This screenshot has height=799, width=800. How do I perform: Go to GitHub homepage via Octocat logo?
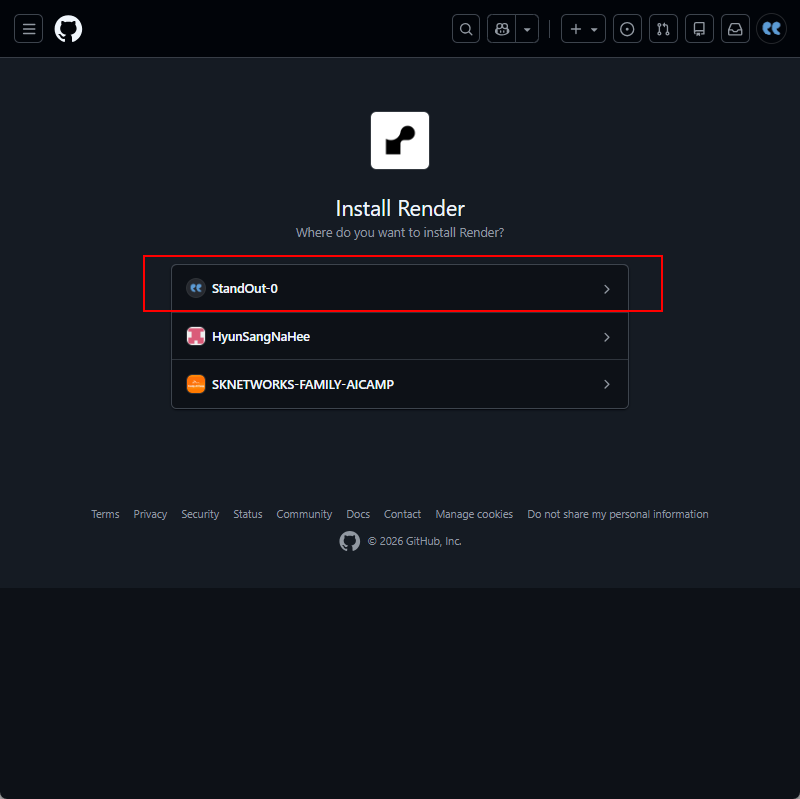coord(68,29)
